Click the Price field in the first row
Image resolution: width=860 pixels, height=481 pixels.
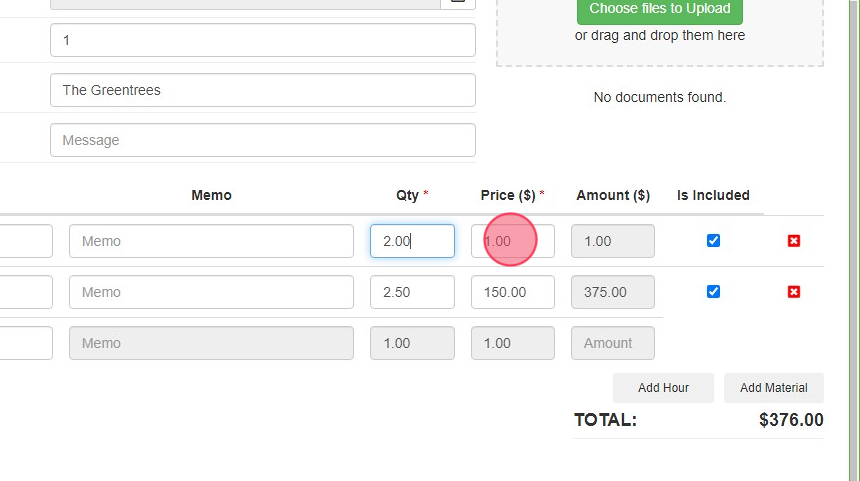click(512, 241)
